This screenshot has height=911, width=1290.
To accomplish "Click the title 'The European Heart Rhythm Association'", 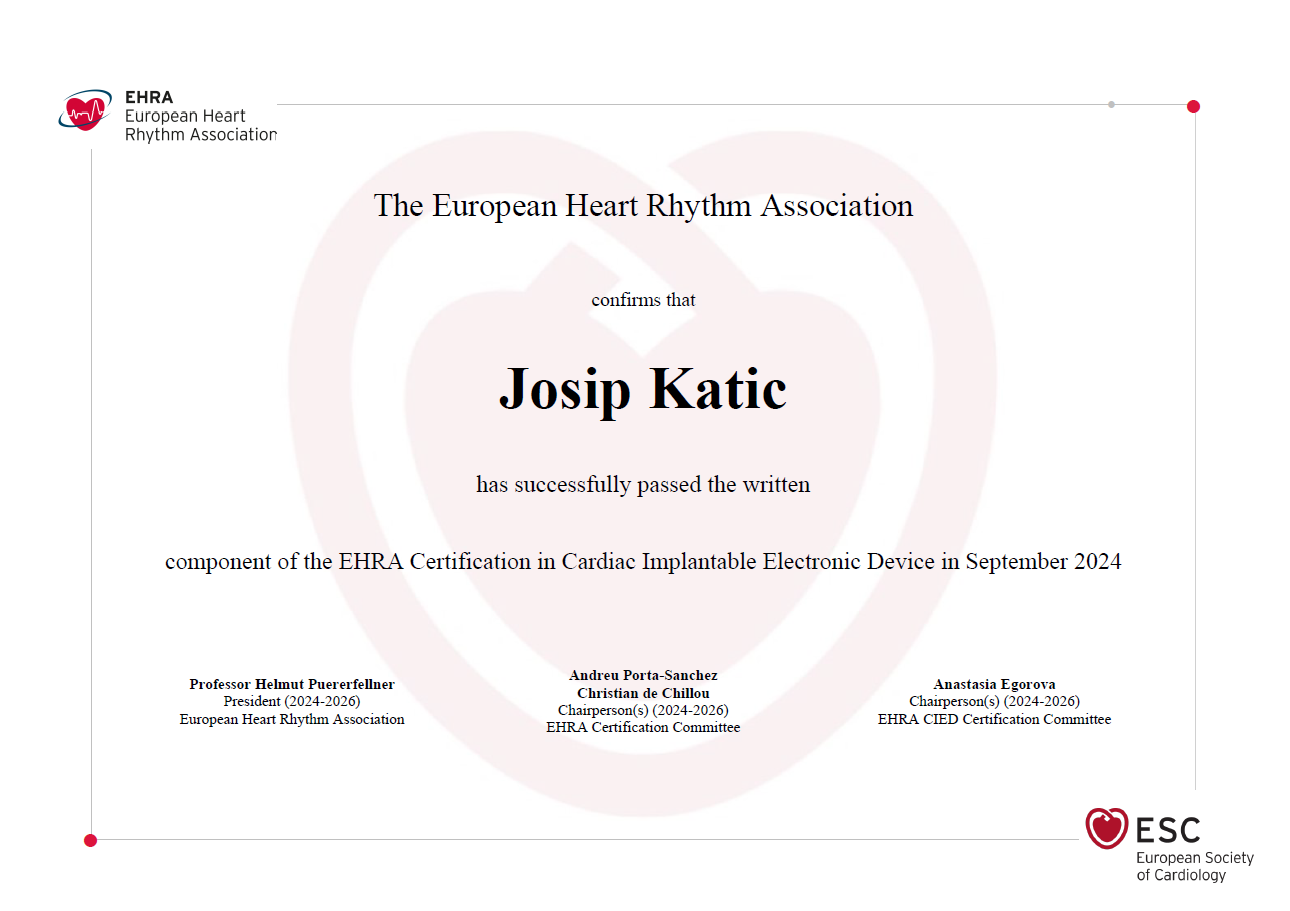I will [643, 206].
